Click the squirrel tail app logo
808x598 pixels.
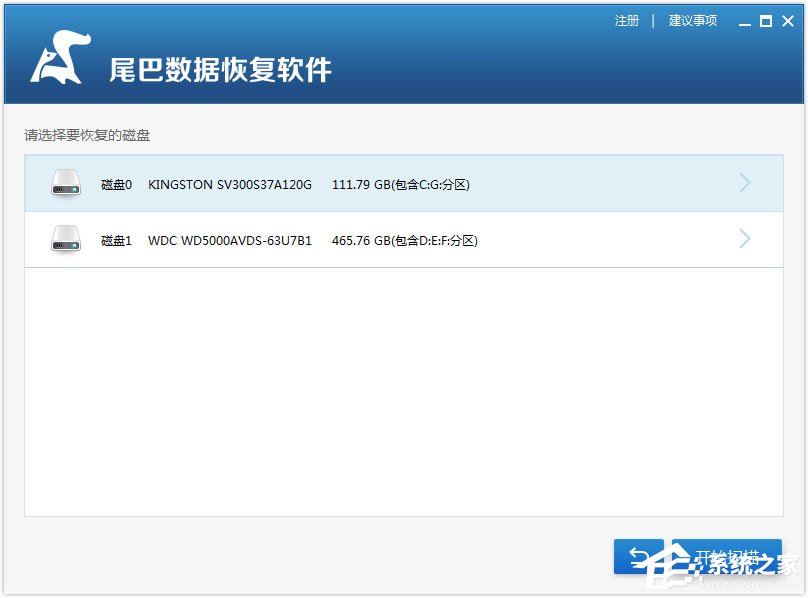[x=60, y=59]
